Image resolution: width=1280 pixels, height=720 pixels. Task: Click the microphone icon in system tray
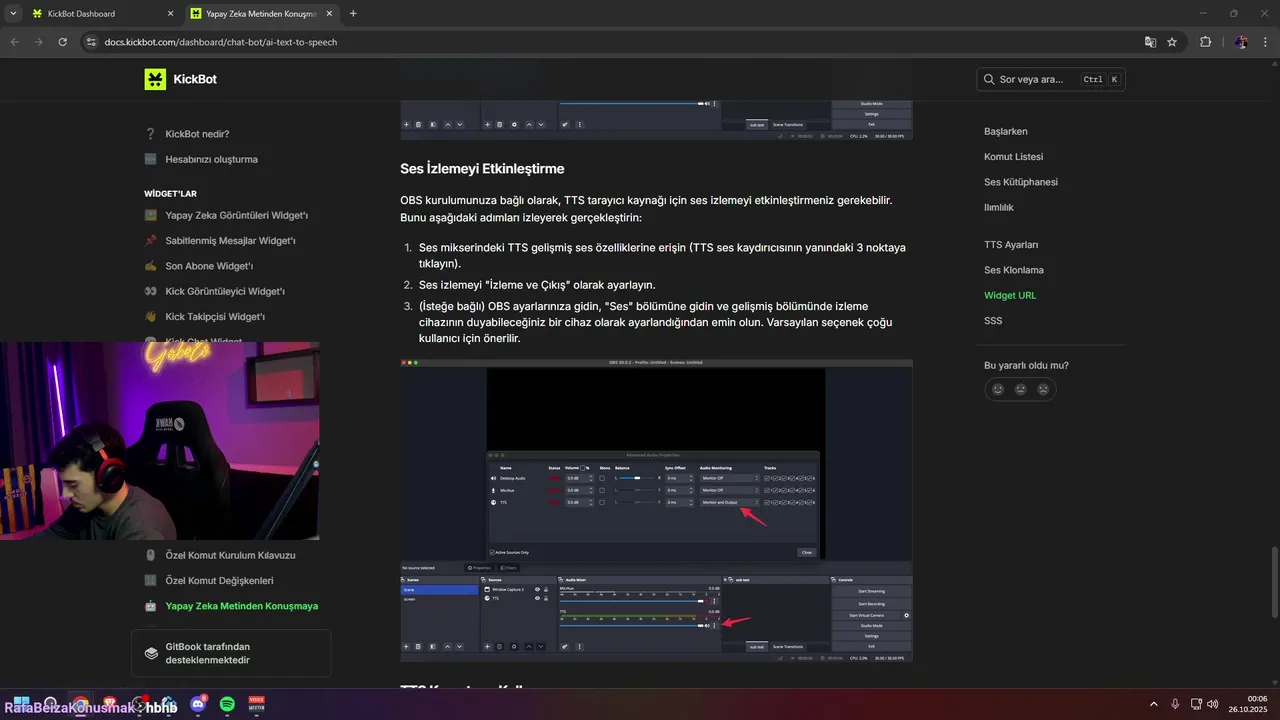coord(1175,704)
